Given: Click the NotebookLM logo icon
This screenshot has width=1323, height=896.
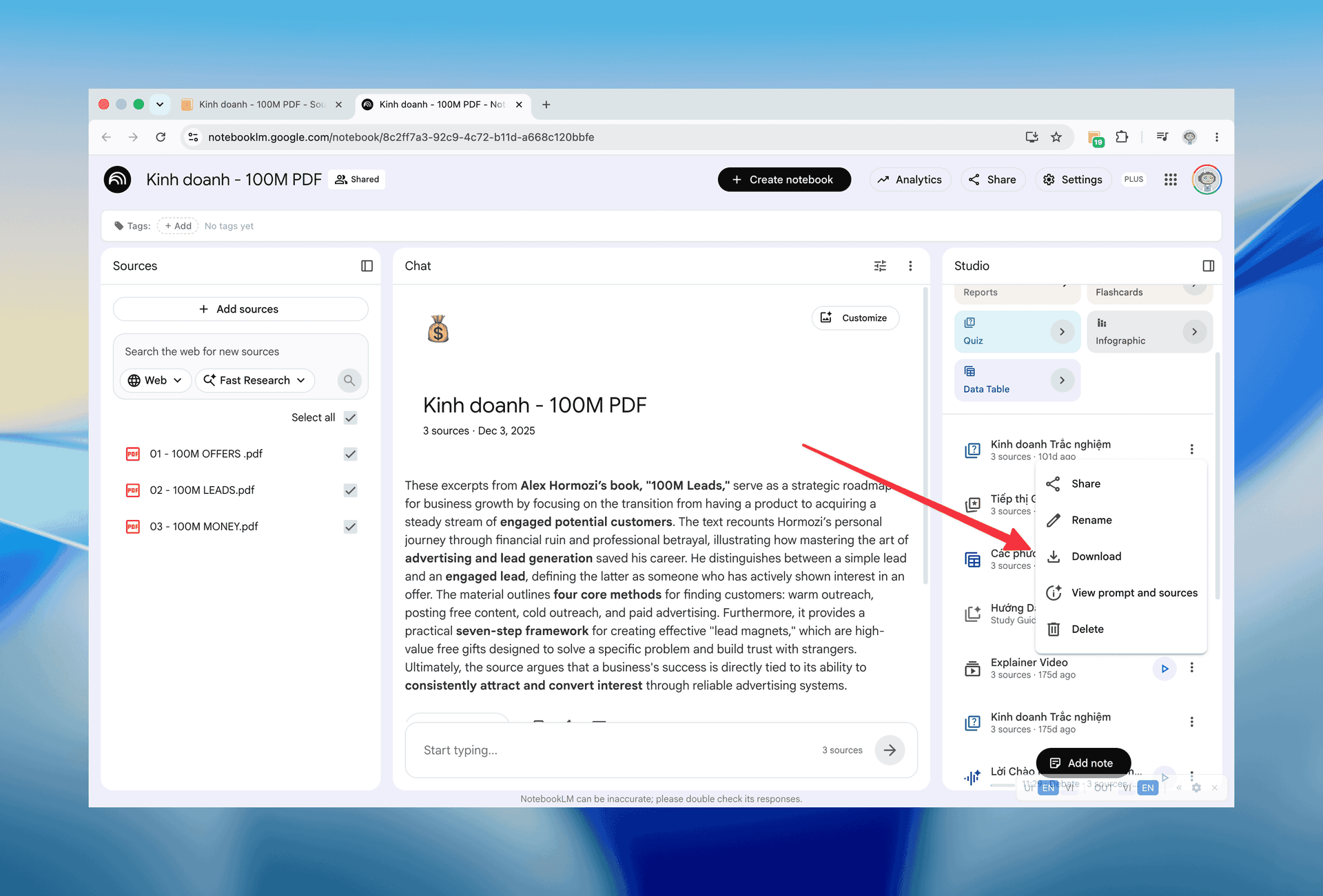Looking at the screenshot, I should (x=118, y=180).
